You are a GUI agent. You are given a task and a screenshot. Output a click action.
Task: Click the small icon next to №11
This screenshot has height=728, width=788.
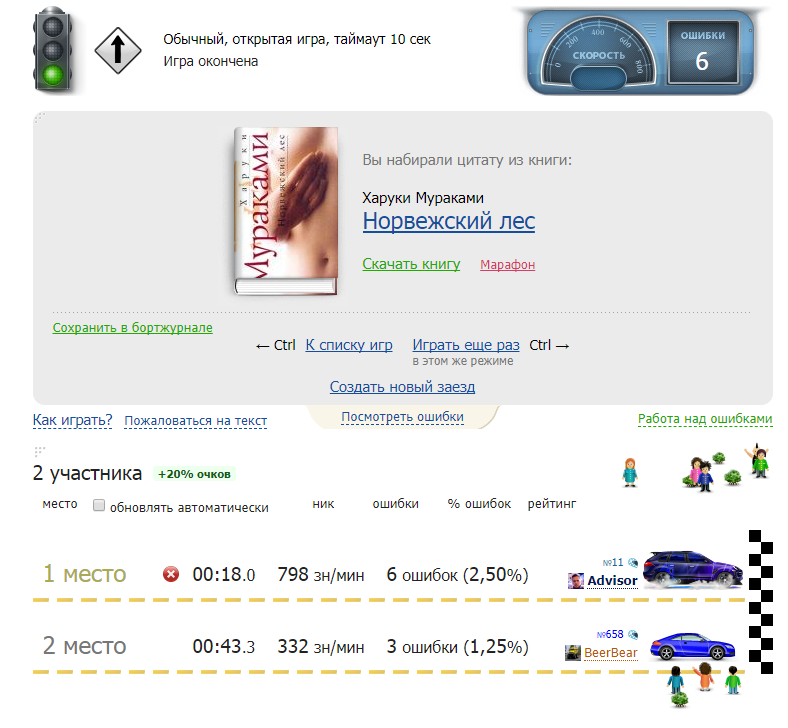tap(633, 563)
